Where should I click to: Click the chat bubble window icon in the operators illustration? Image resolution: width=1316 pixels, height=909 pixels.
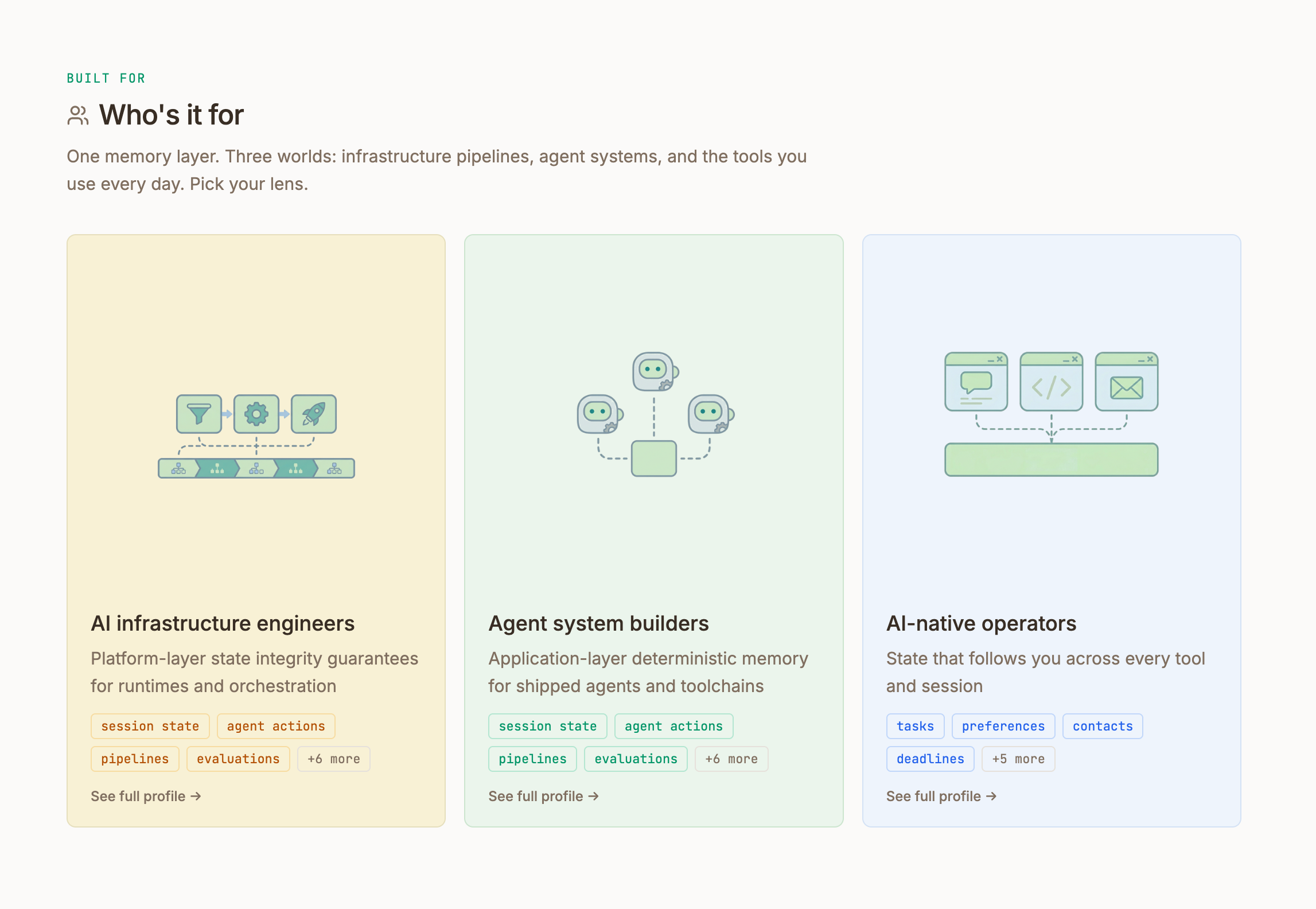976,382
